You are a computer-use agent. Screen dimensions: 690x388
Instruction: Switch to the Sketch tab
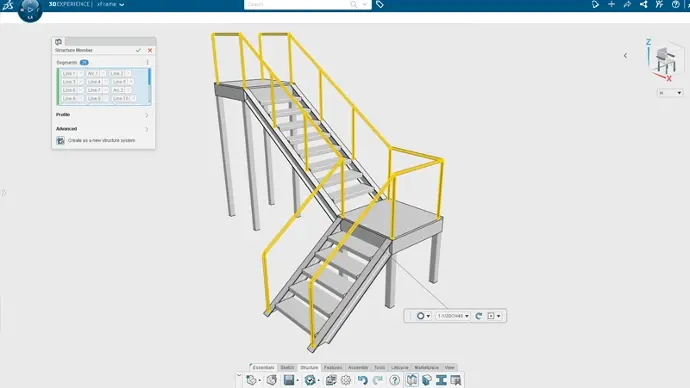(287, 367)
